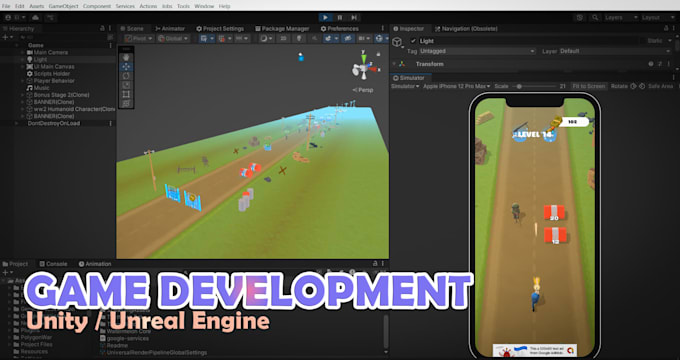The height and width of the screenshot is (360, 680).
Task: Select the Hand view tool
Action: tap(126, 57)
